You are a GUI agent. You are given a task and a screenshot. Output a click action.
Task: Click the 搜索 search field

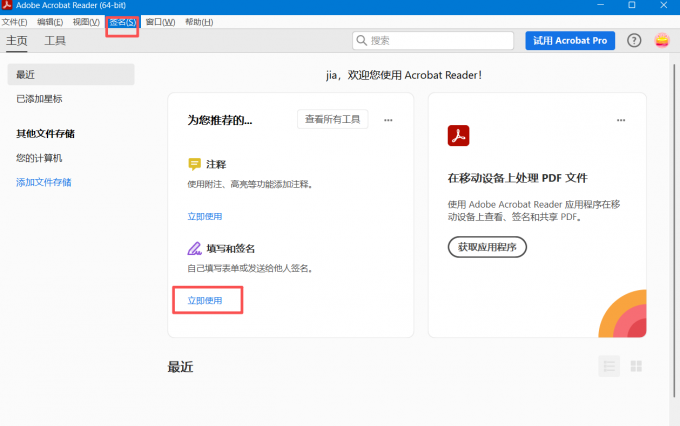(x=433, y=41)
